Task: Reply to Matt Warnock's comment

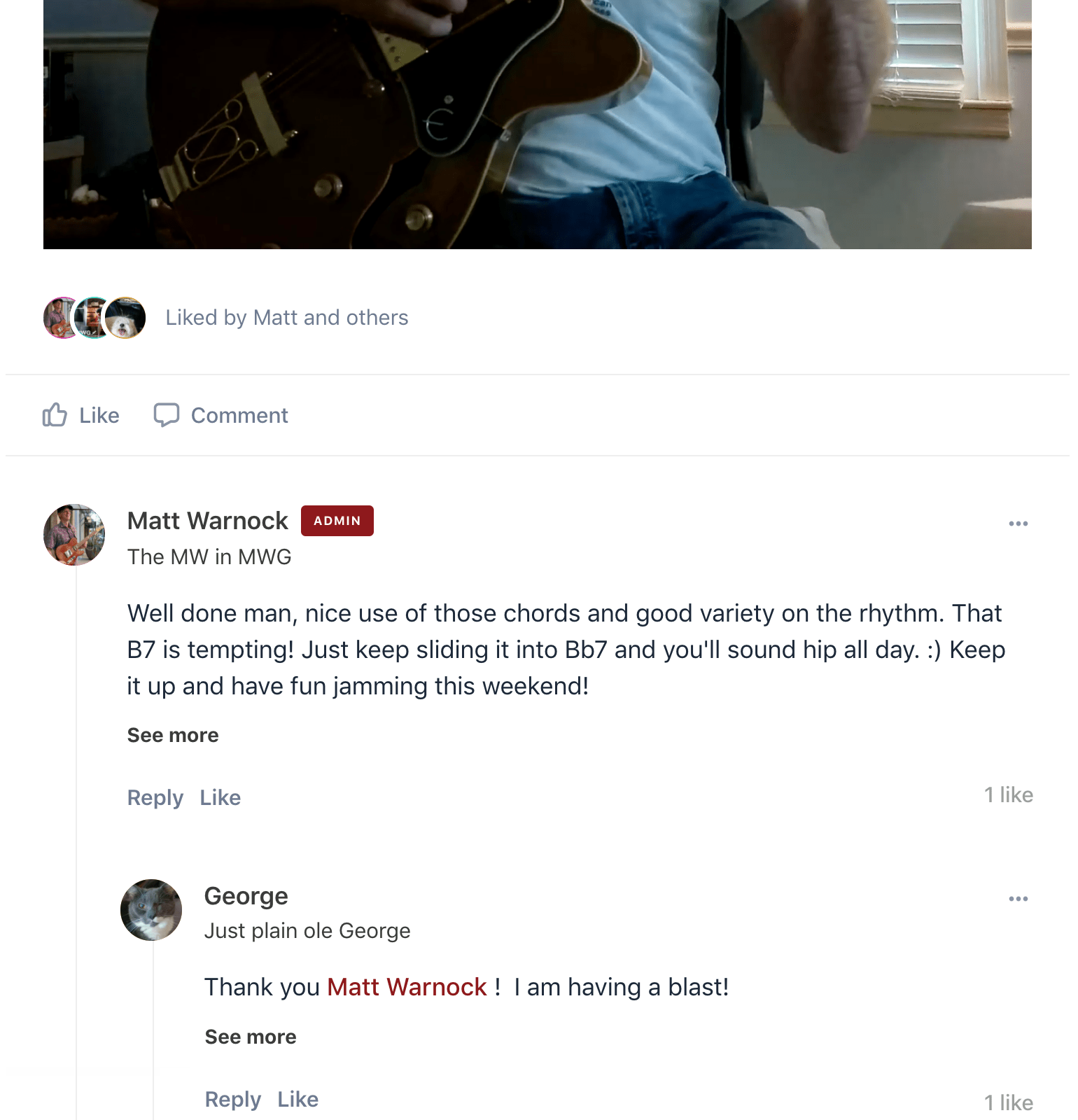Action: click(155, 797)
